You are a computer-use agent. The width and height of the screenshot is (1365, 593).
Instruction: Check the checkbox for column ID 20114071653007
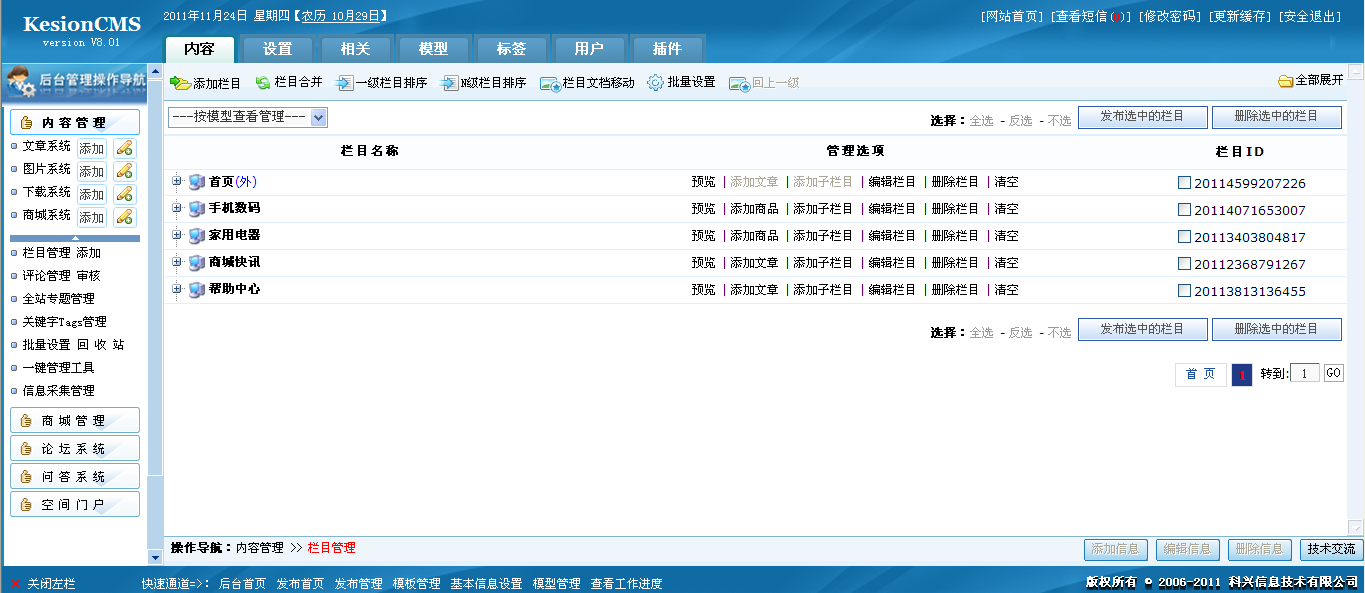[1184, 209]
